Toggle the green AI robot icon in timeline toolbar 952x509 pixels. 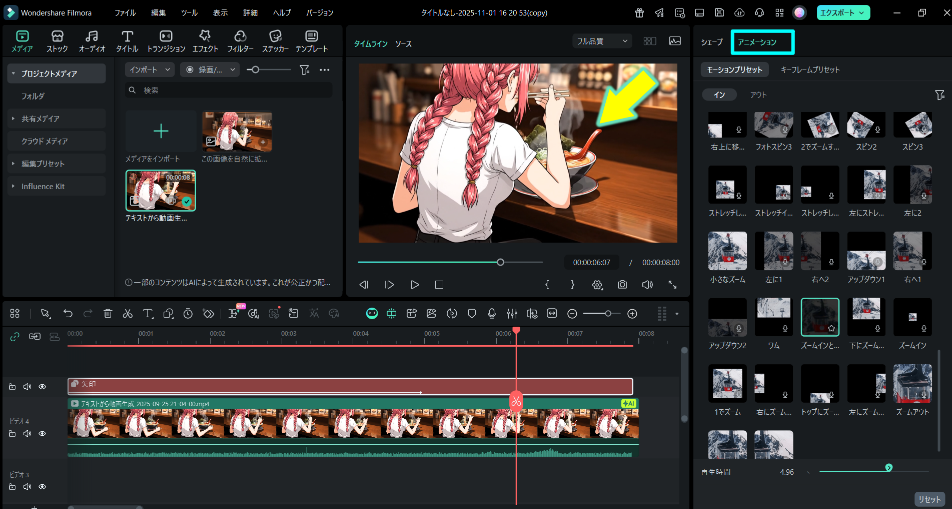[372, 313]
